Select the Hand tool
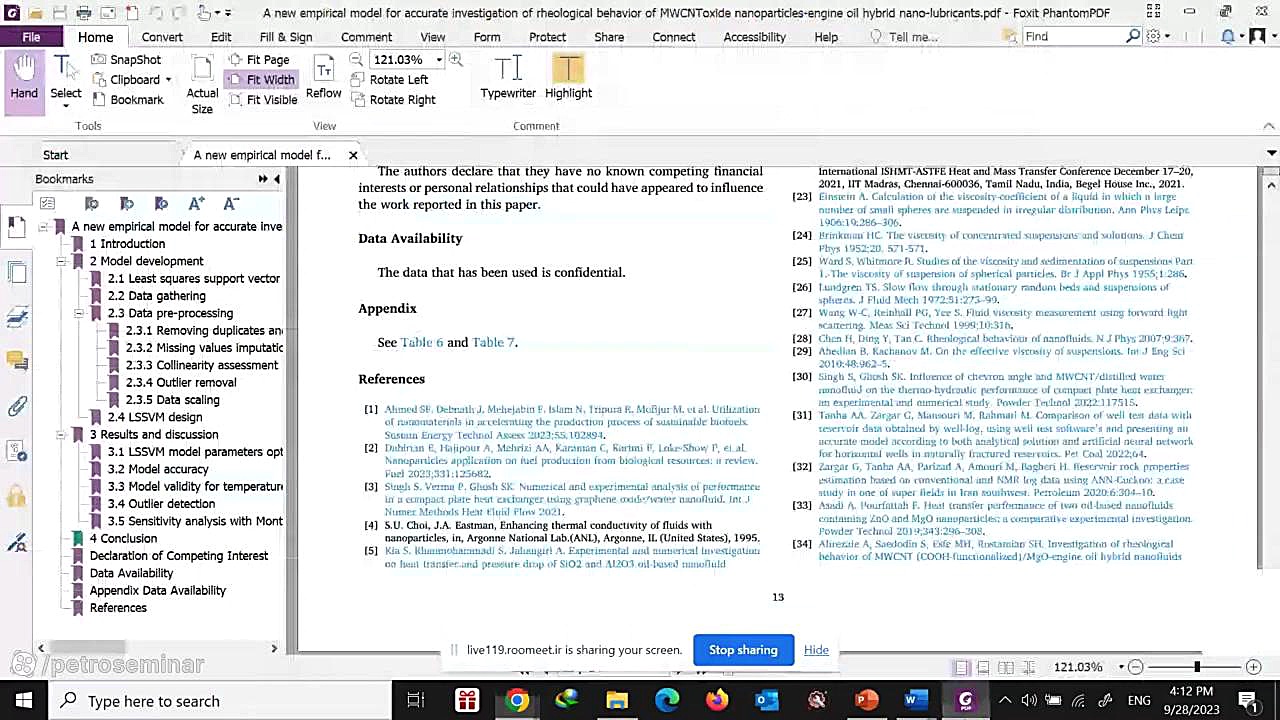The width and height of the screenshot is (1280, 720). tap(24, 78)
